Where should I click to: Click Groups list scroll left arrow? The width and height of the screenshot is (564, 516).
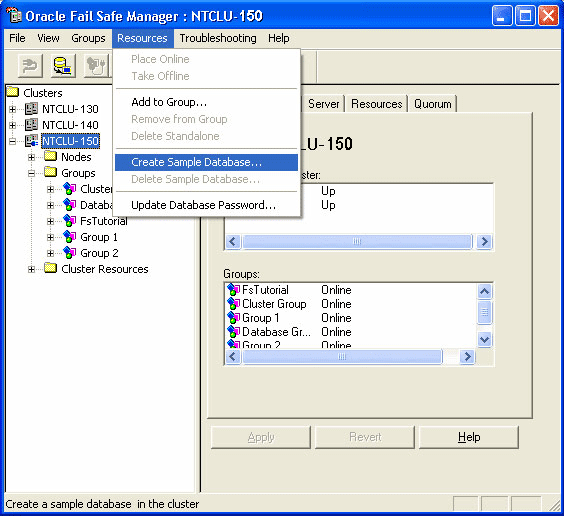[x=233, y=357]
